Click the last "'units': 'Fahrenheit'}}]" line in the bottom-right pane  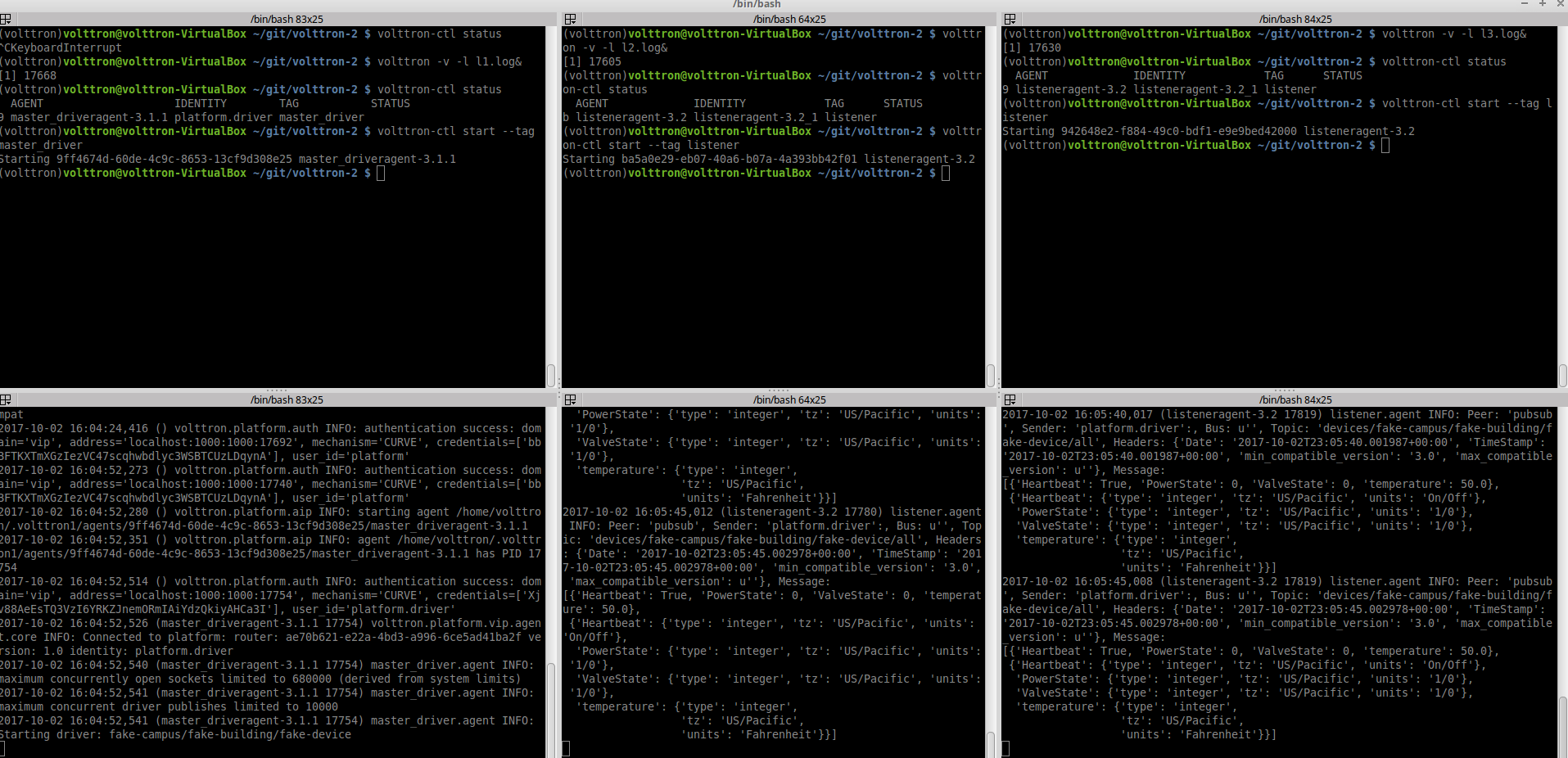[x=1199, y=734]
